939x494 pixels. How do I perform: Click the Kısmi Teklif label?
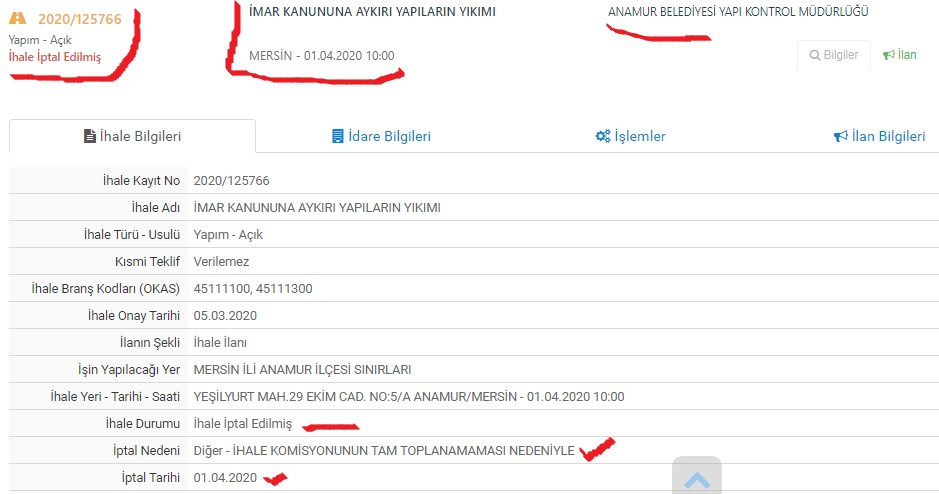pos(147,262)
